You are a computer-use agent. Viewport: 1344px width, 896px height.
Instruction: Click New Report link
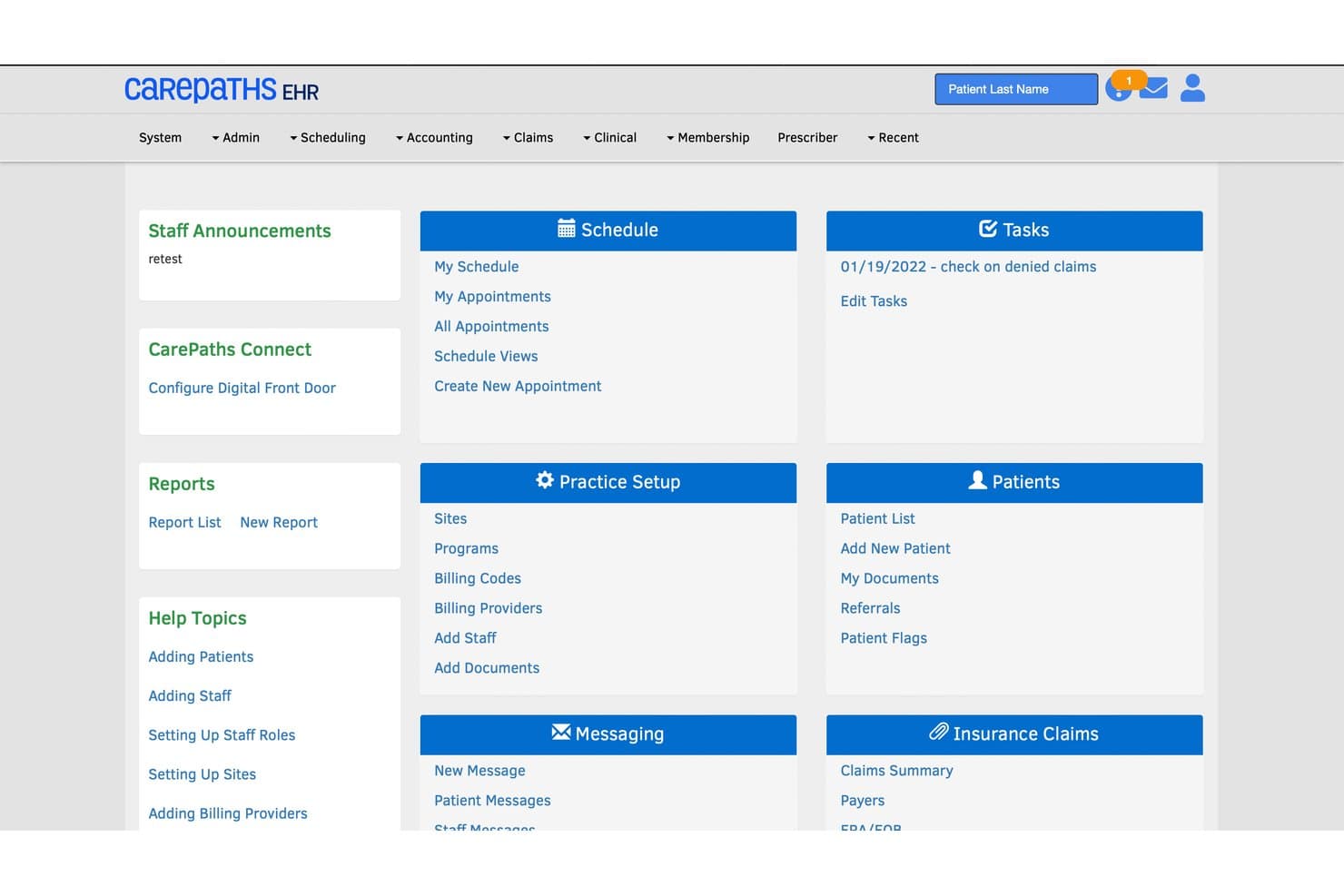point(279,523)
